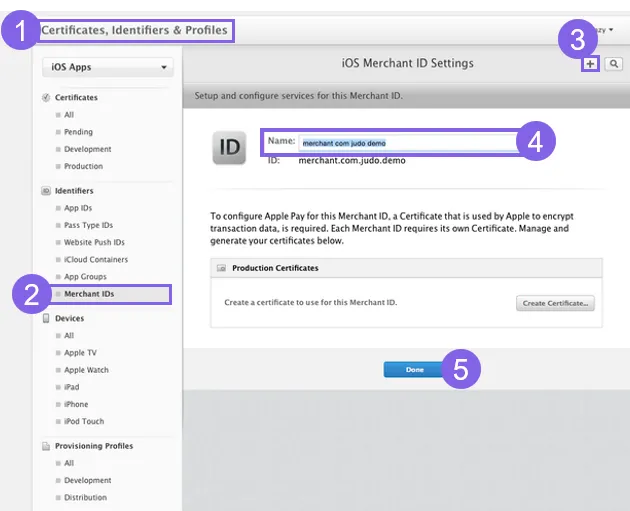The image size is (630, 511).
Task: Select All under Certificates
Action: 69,115
